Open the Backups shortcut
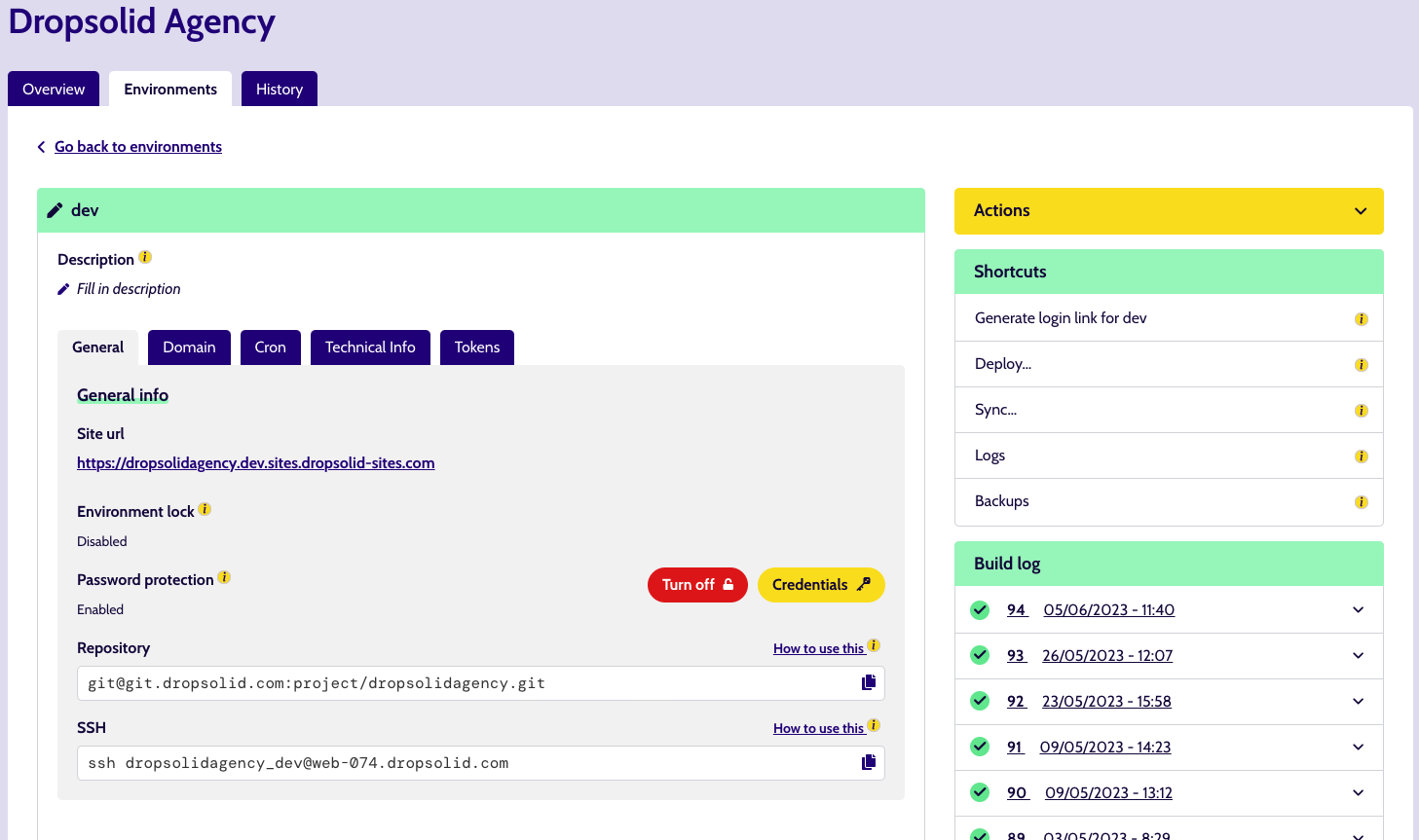The image size is (1419, 840). 1002,501
